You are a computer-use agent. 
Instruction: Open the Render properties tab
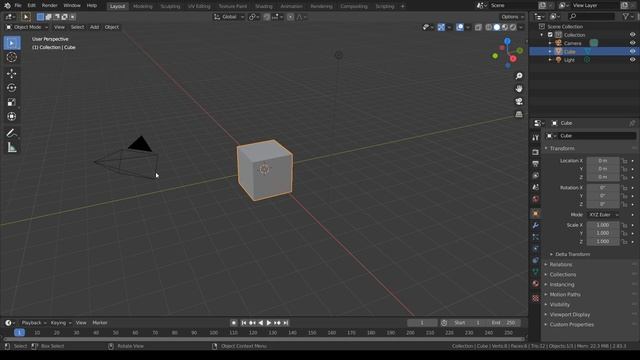point(536,152)
